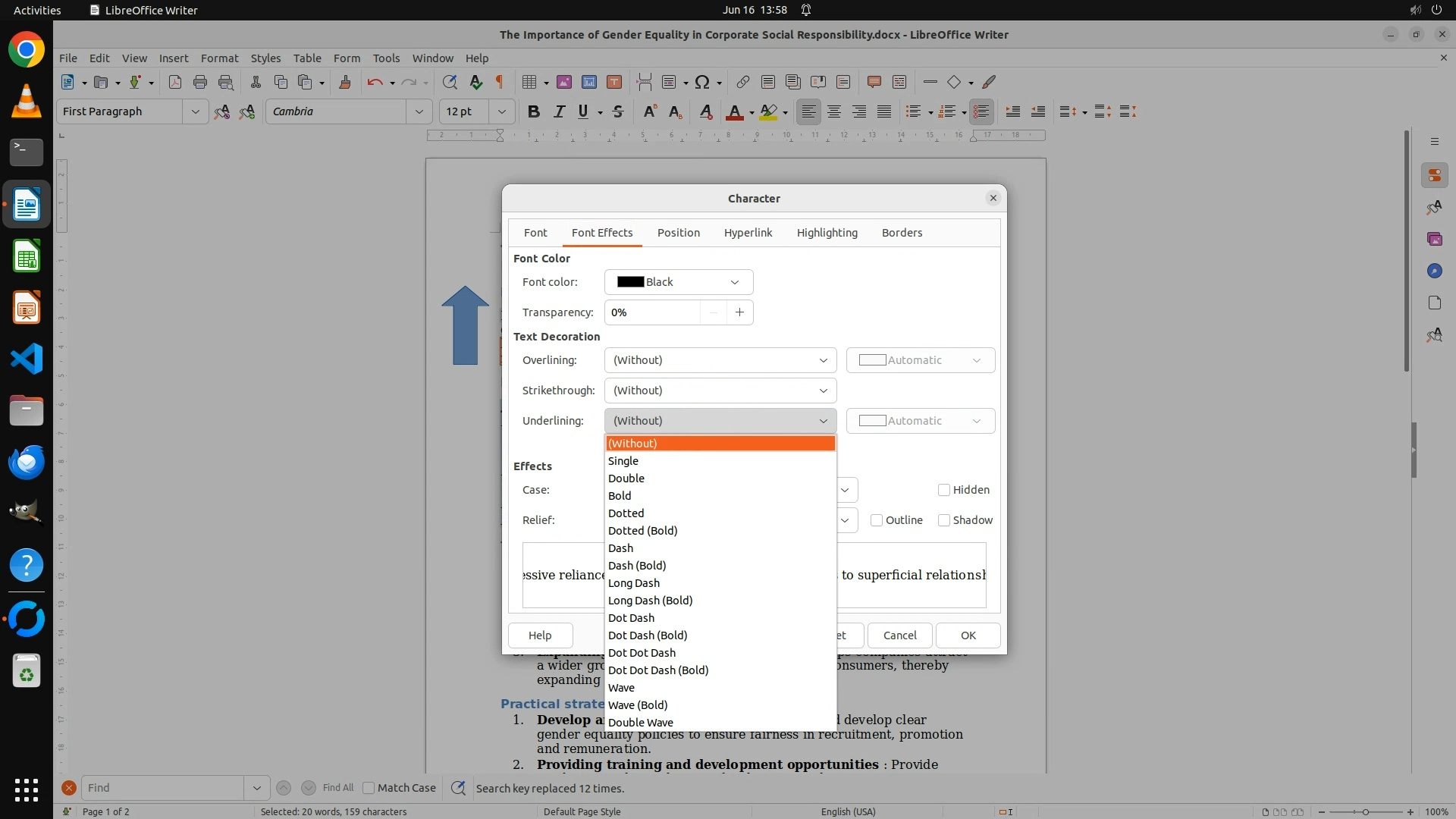1456x819 pixels.
Task: Toggle bold formatting in toolbar
Action: tap(534, 111)
